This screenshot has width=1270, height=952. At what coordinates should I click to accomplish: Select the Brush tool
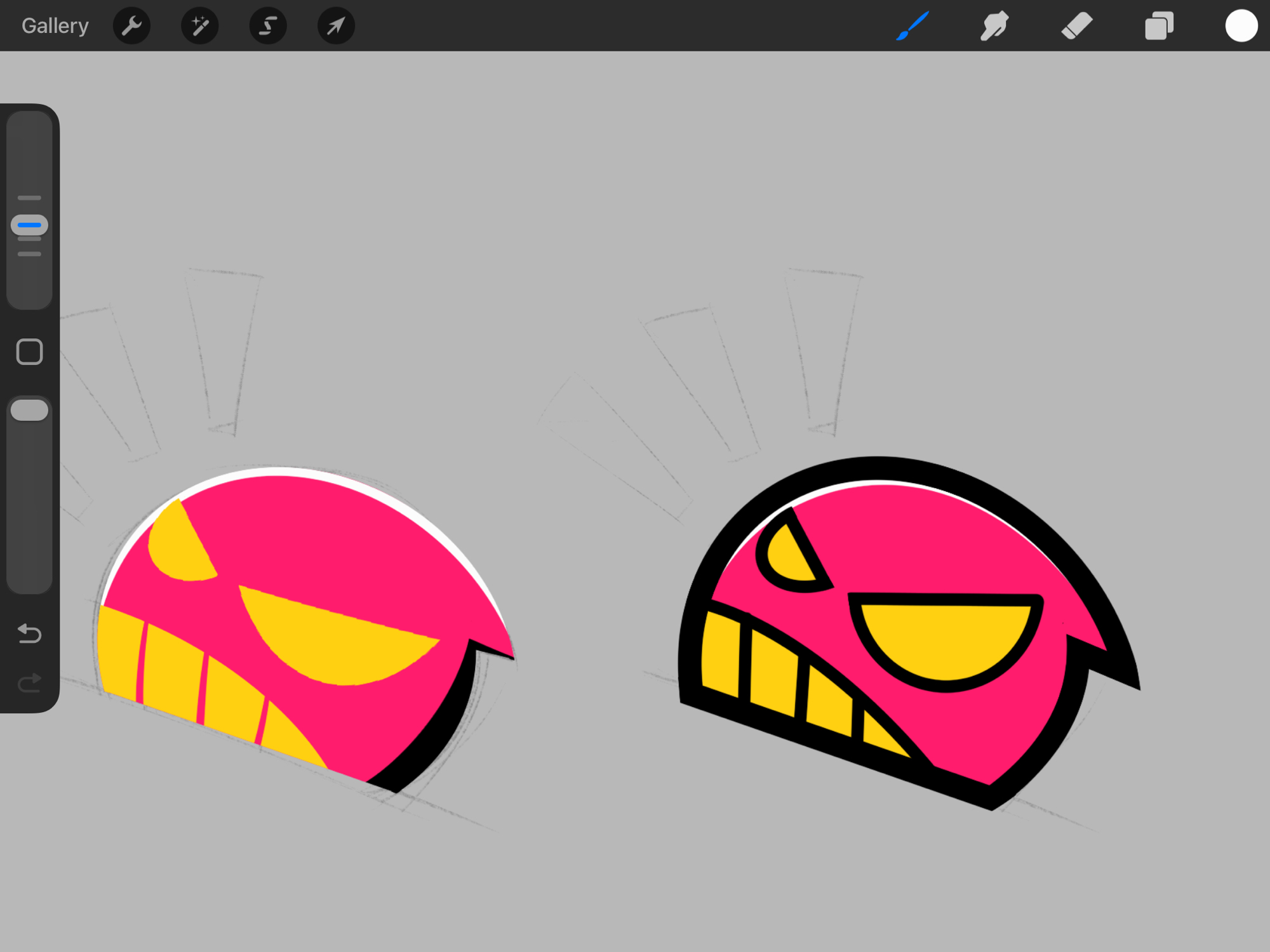click(x=912, y=26)
